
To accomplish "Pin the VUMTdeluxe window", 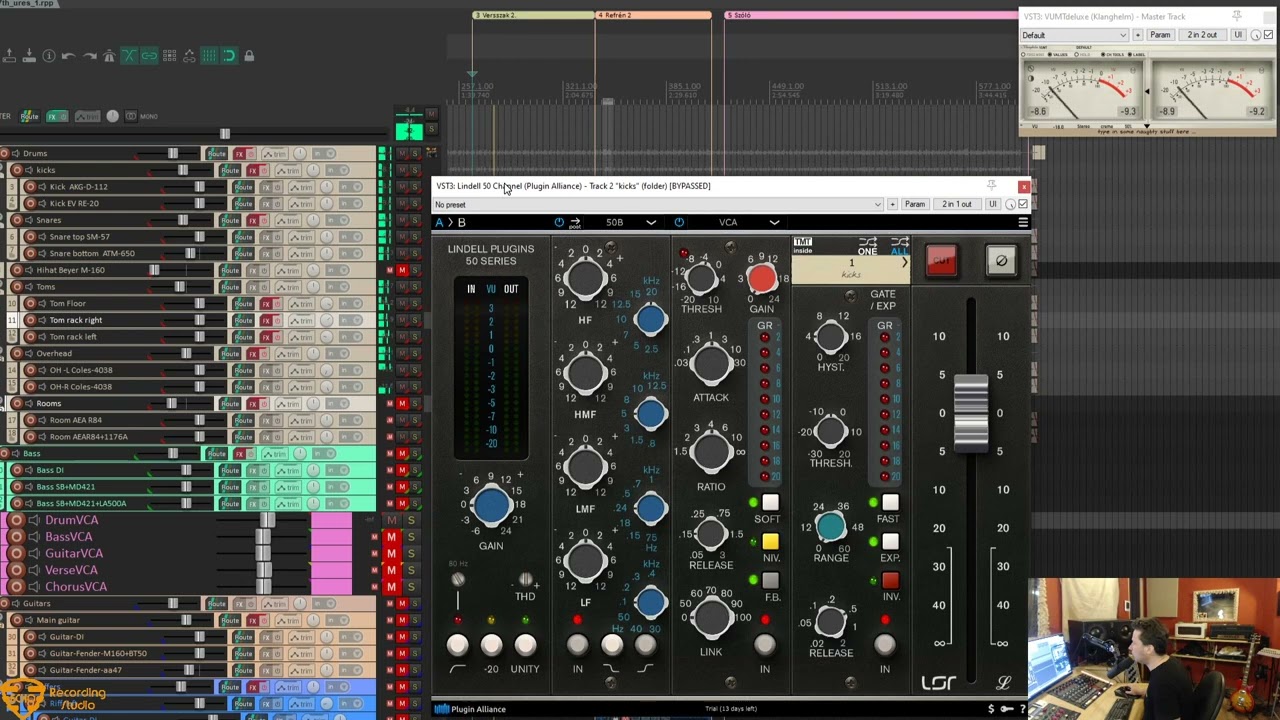I will click(1237, 16).
